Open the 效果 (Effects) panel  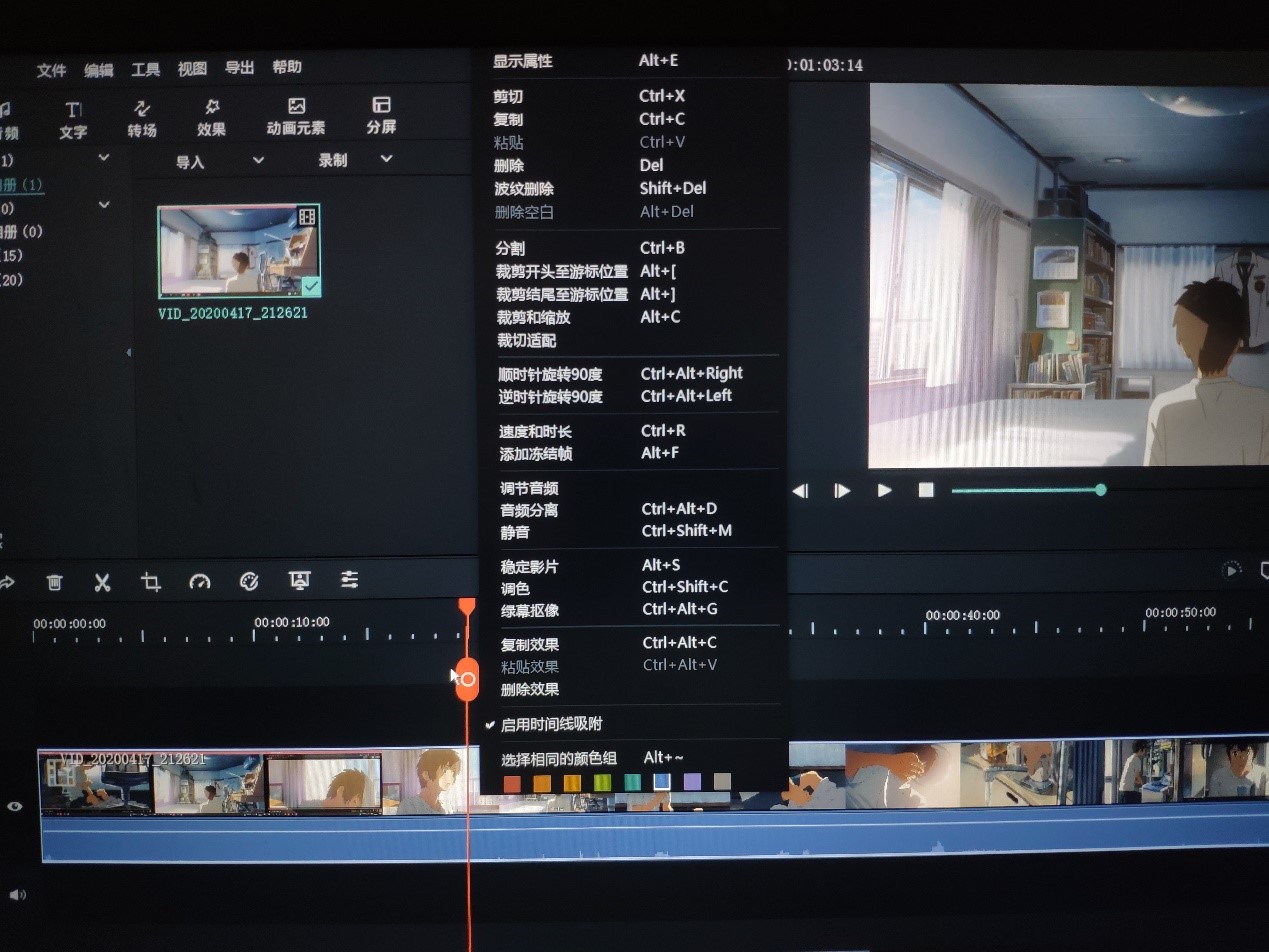coord(211,115)
